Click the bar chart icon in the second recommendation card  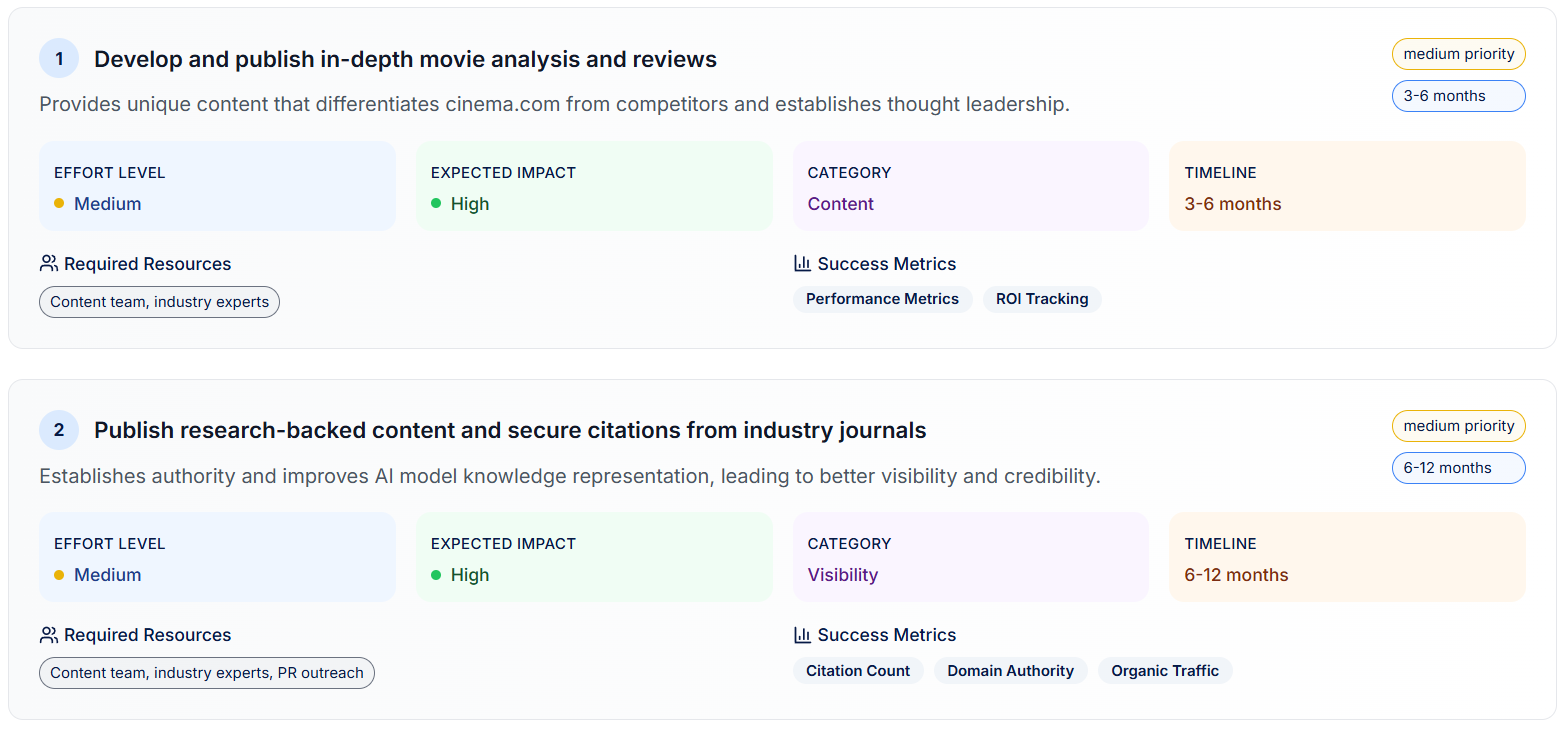[802, 635]
